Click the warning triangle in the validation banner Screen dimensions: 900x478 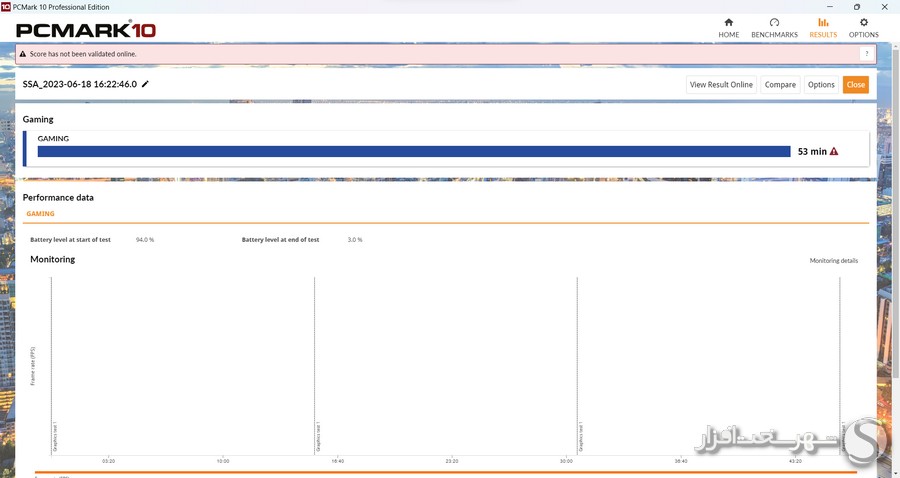(23, 54)
